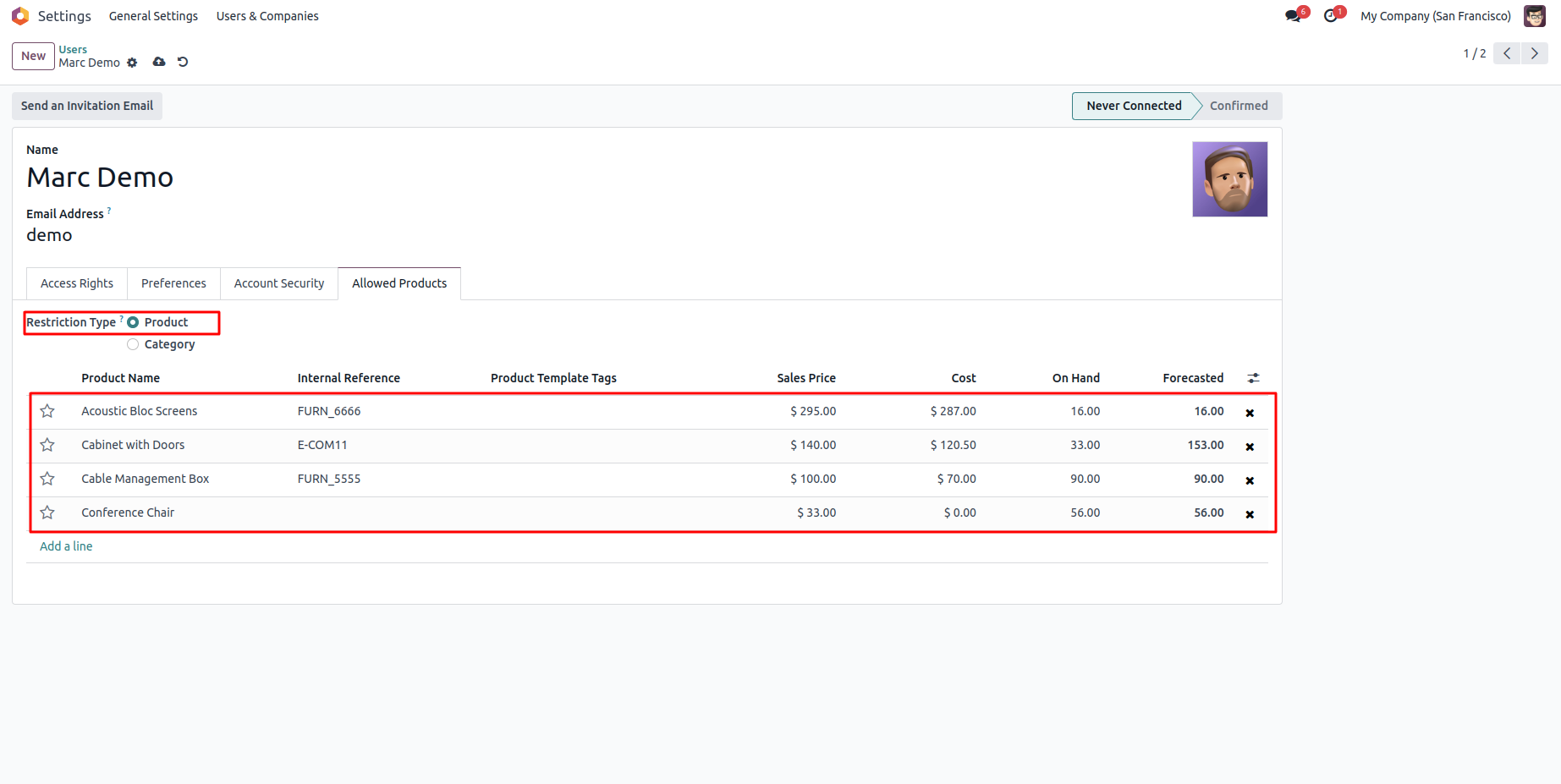Switch to the Access Rights tab
Viewport: 1561px width, 784px height.
pyautogui.click(x=77, y=283)
